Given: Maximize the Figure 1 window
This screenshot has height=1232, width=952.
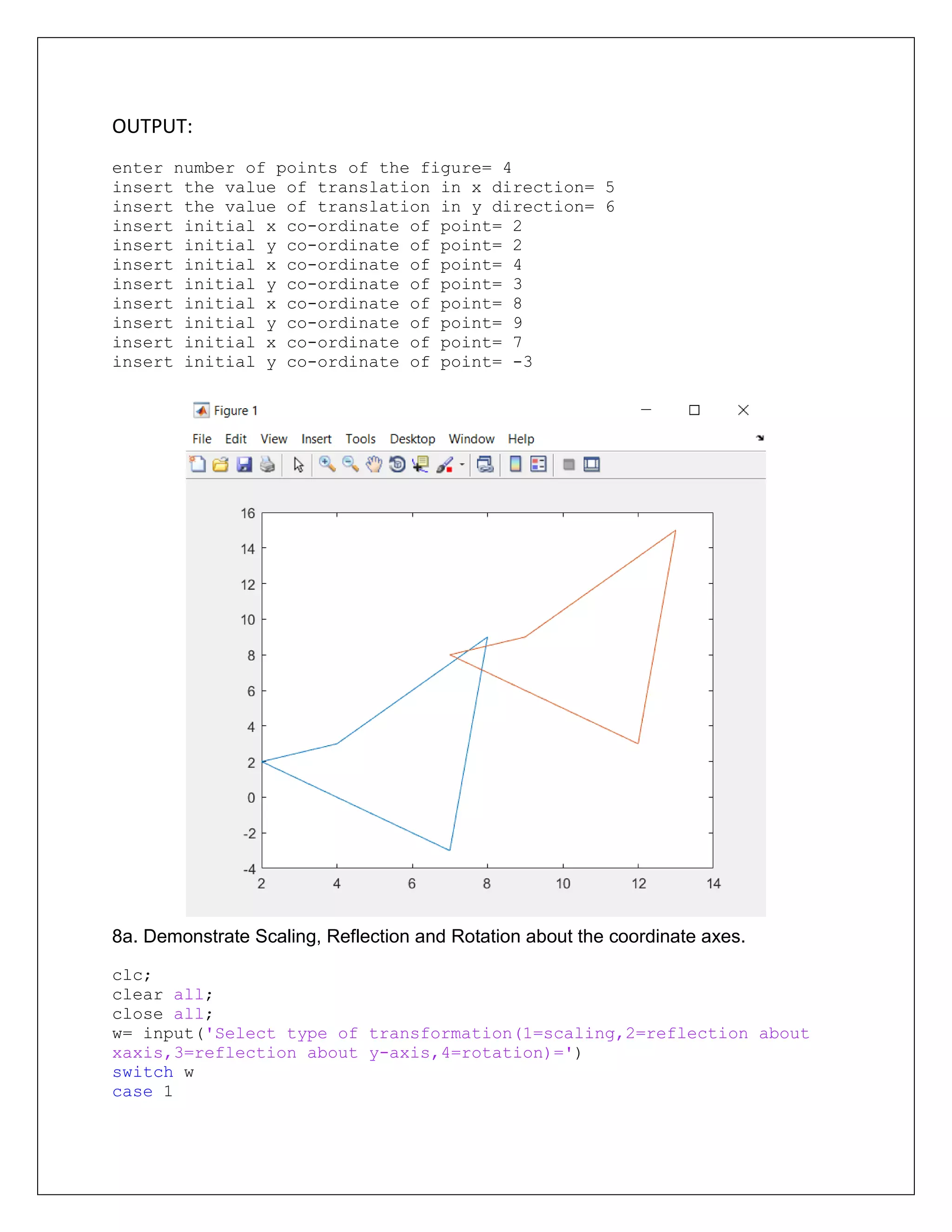Looking at the screenshot, I should point(694,410).
